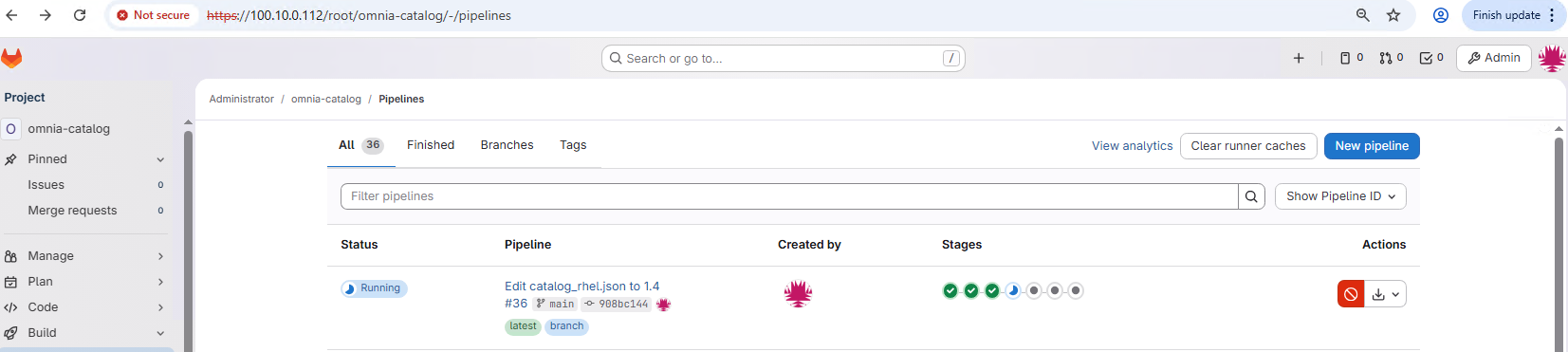Open the second pending stage icon

(1055, 290)
